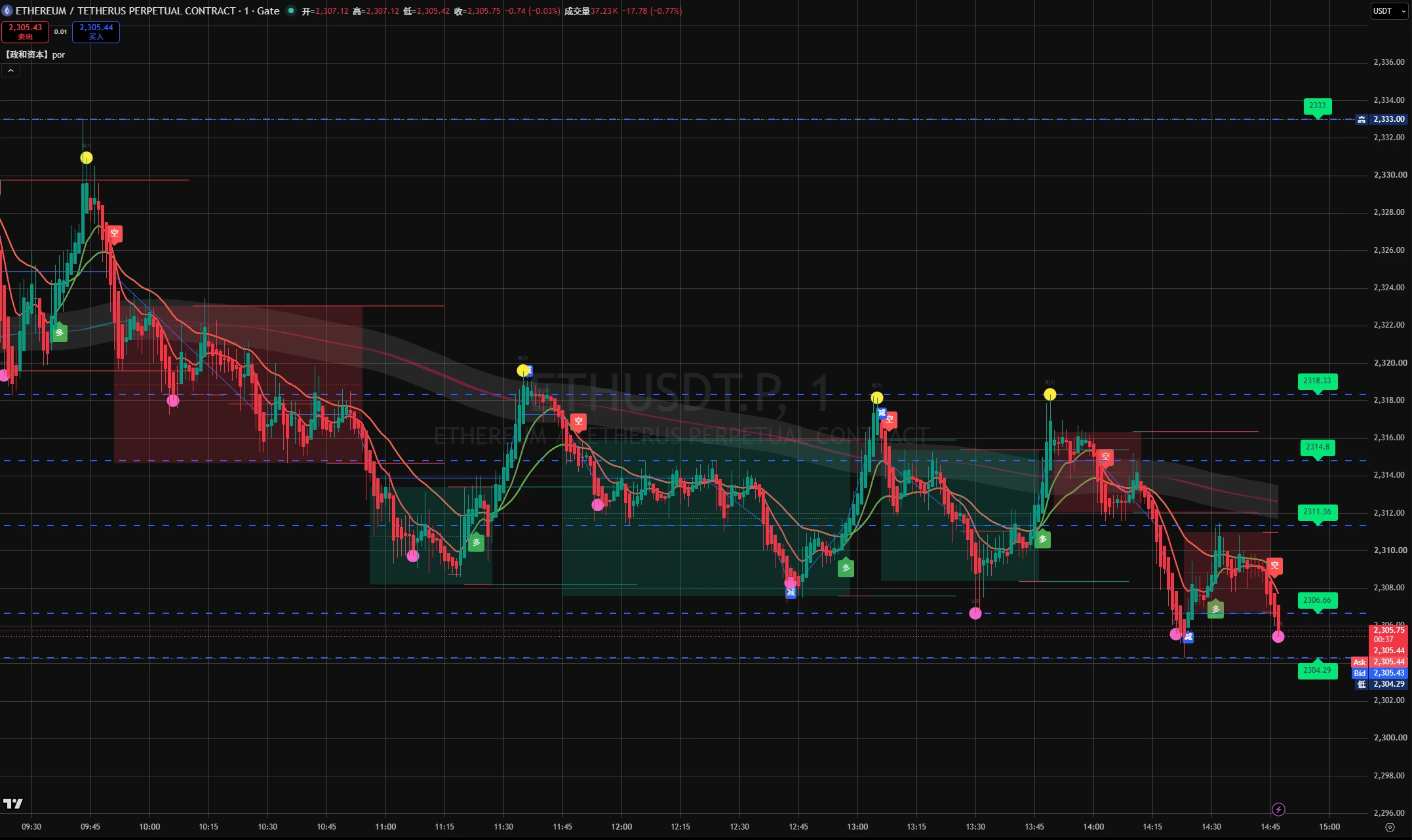
Task: Click the green 2314.8 level label
Action: pyautogui.click(x=1317, y=448)
